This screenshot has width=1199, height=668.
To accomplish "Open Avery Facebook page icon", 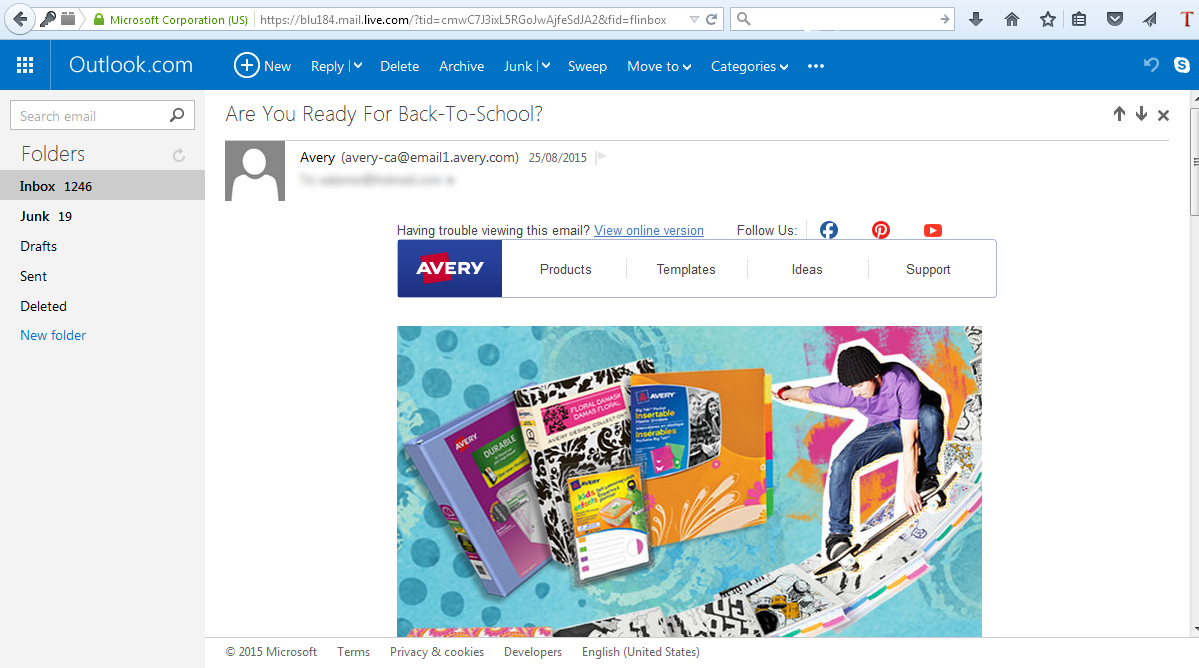I will click(829, 230).
